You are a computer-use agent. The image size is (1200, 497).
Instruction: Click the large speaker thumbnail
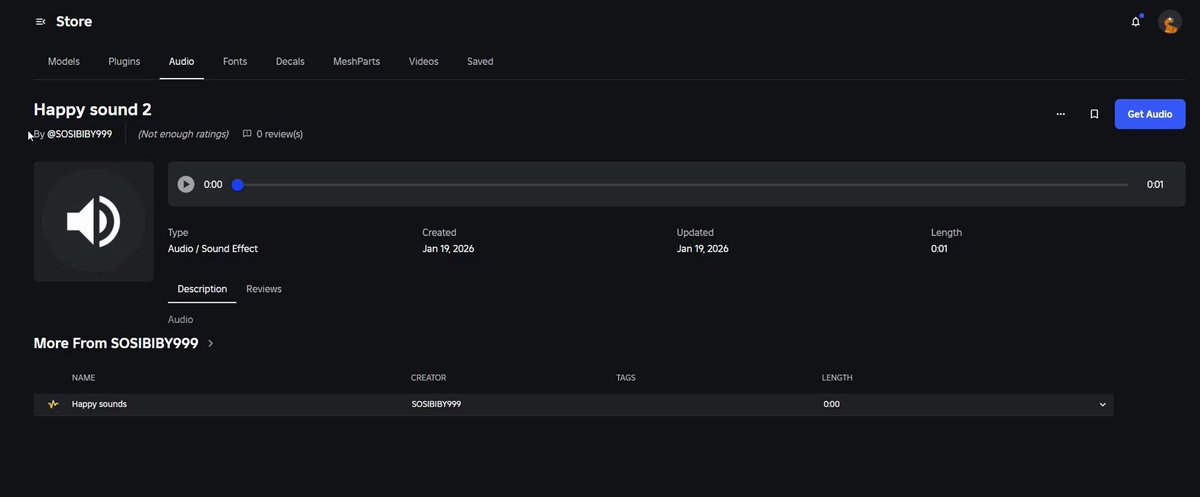click(93, 221)
